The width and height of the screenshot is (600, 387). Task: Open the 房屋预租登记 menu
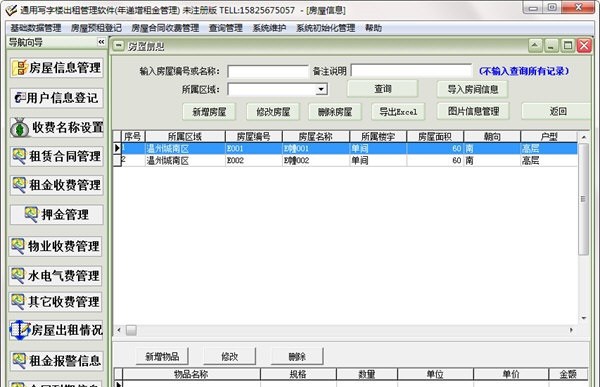click(x=96, y=28)
